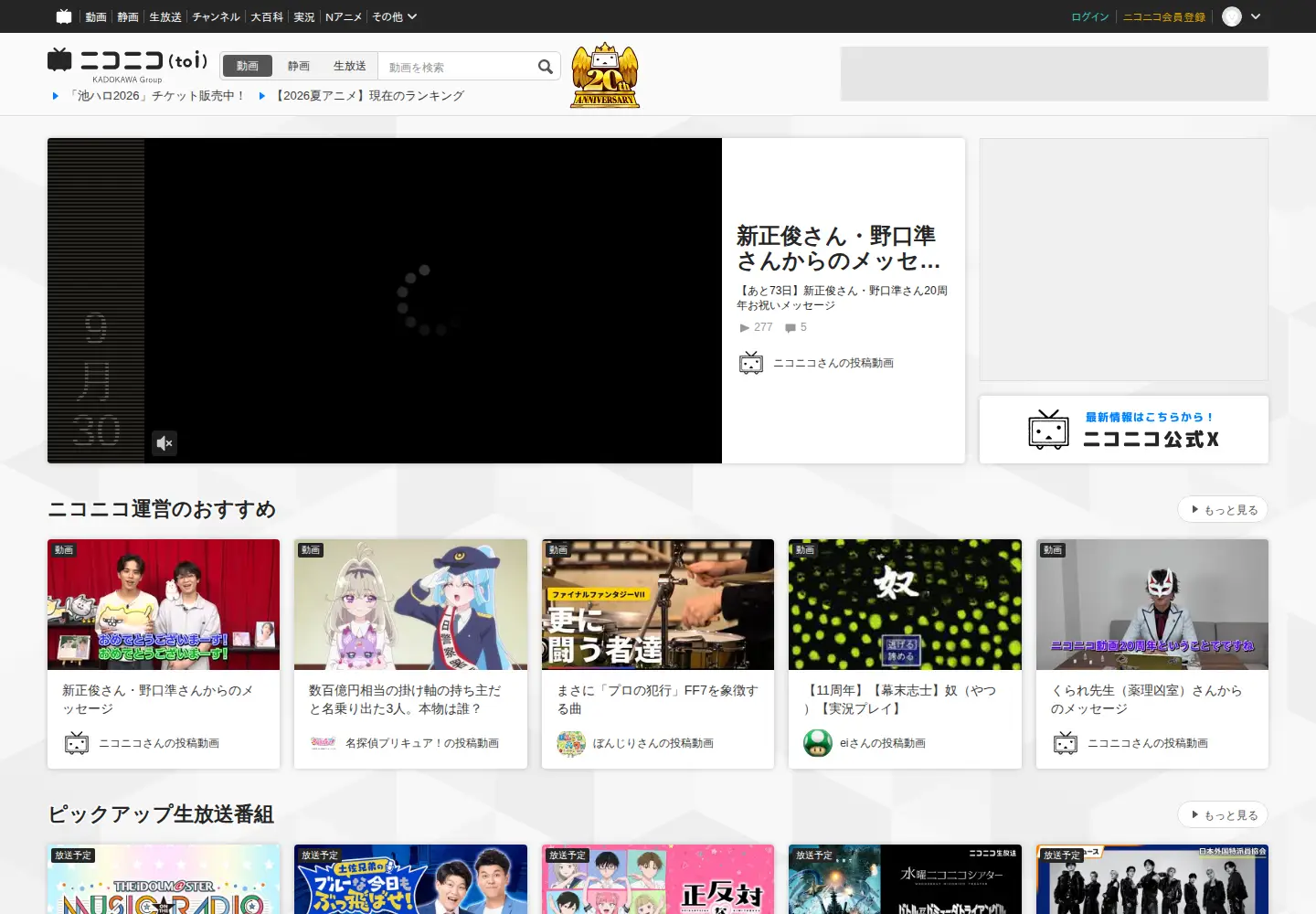Open 動画 in the top navigation

click(x=96, y=17)
